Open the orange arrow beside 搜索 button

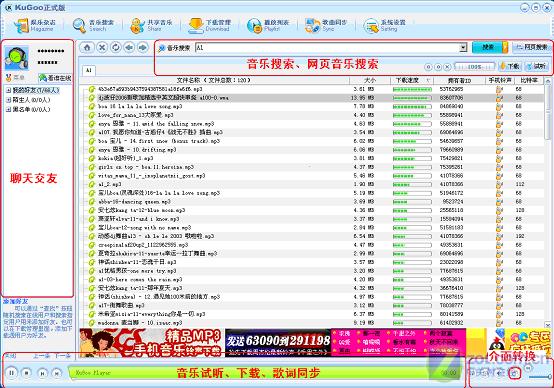click(505, 47)
